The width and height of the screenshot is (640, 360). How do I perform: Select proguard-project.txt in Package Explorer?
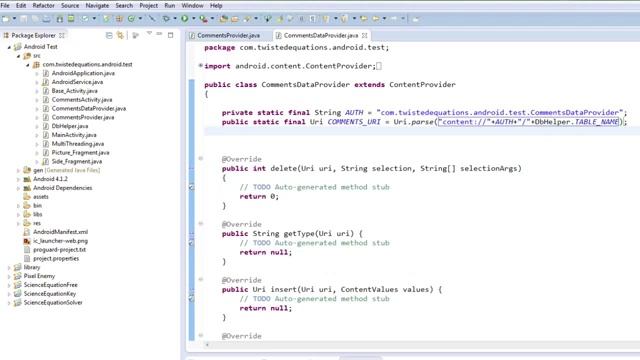[59, 250]
